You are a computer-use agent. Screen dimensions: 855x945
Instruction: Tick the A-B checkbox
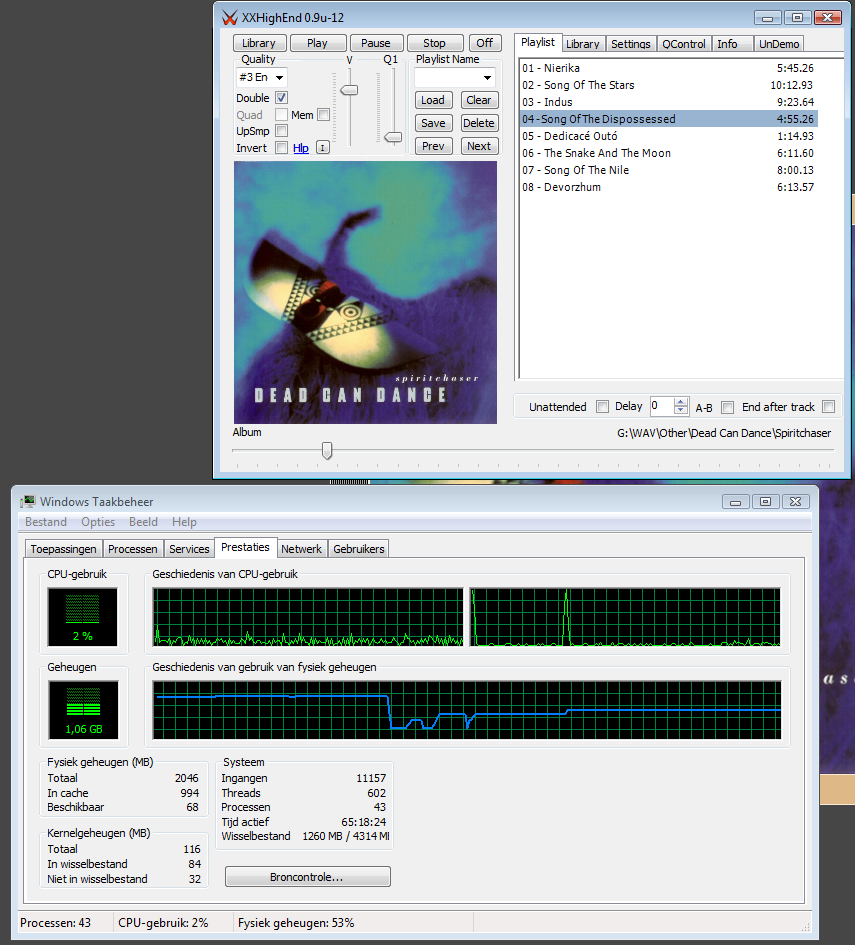point(727,407)
